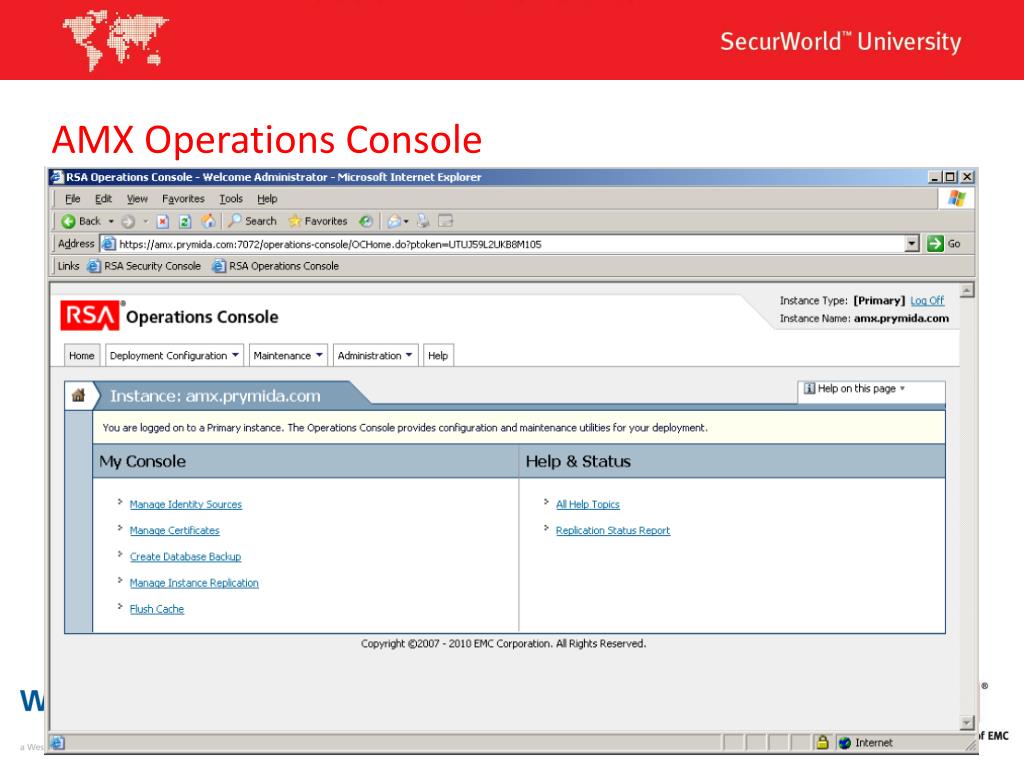Open the View menu
1024x768 pixels.
137,199
